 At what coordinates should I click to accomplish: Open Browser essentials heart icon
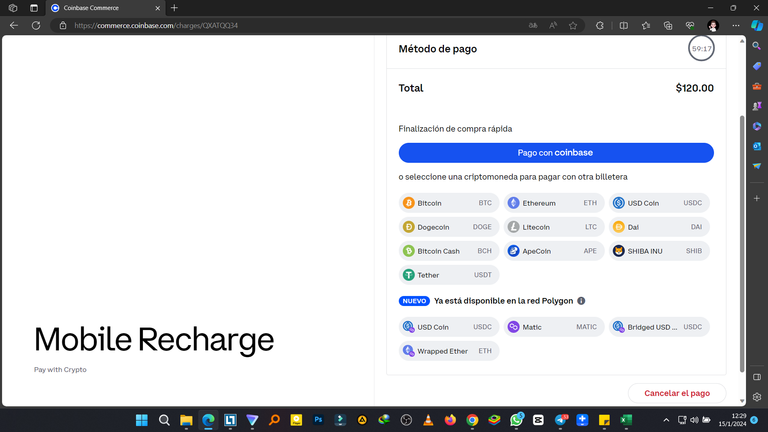(x=690, y=25)
